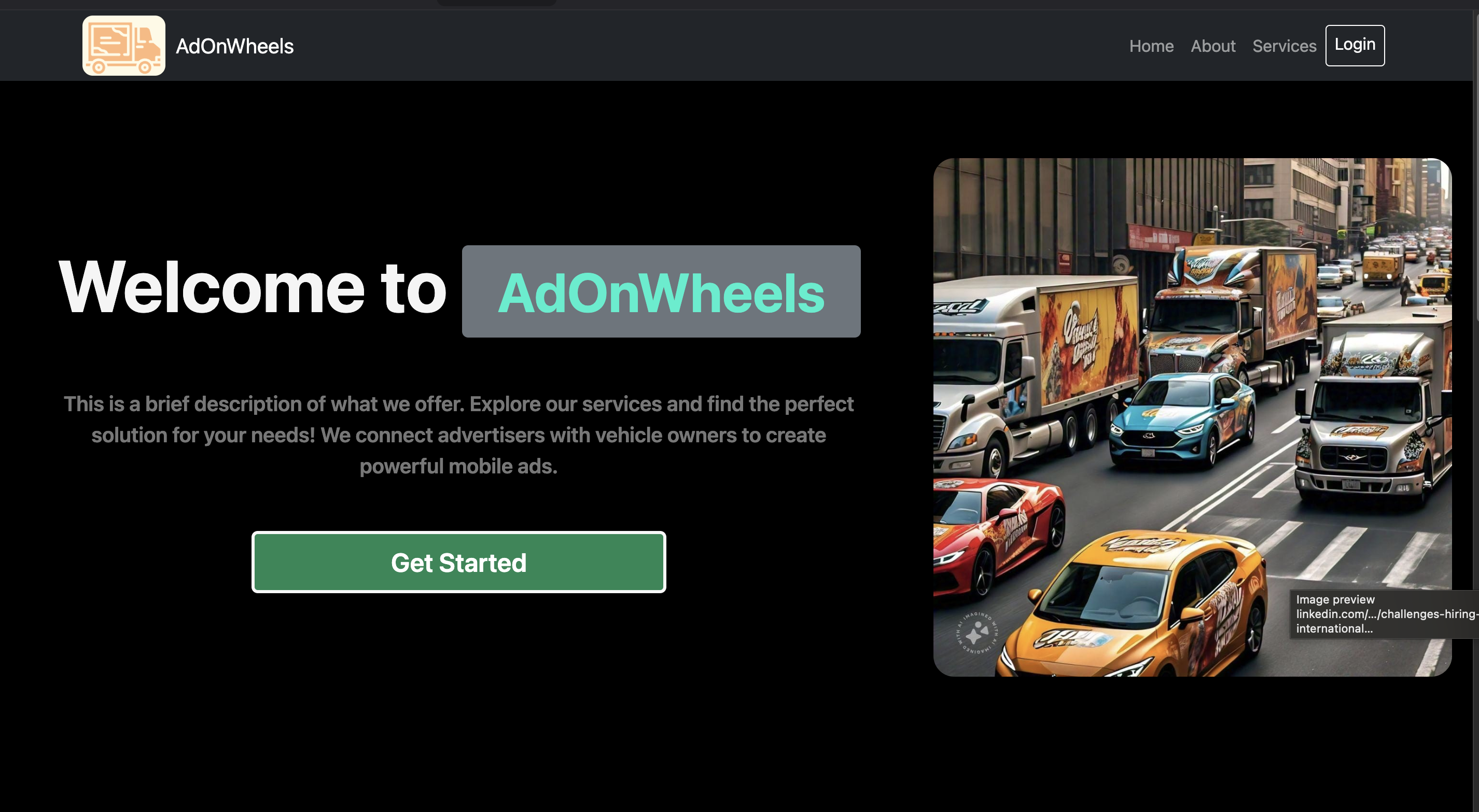The width and height of the screenshot is (1479, 812).
Task: Click the brief description paragraph
Action: [x=458, y=435]
